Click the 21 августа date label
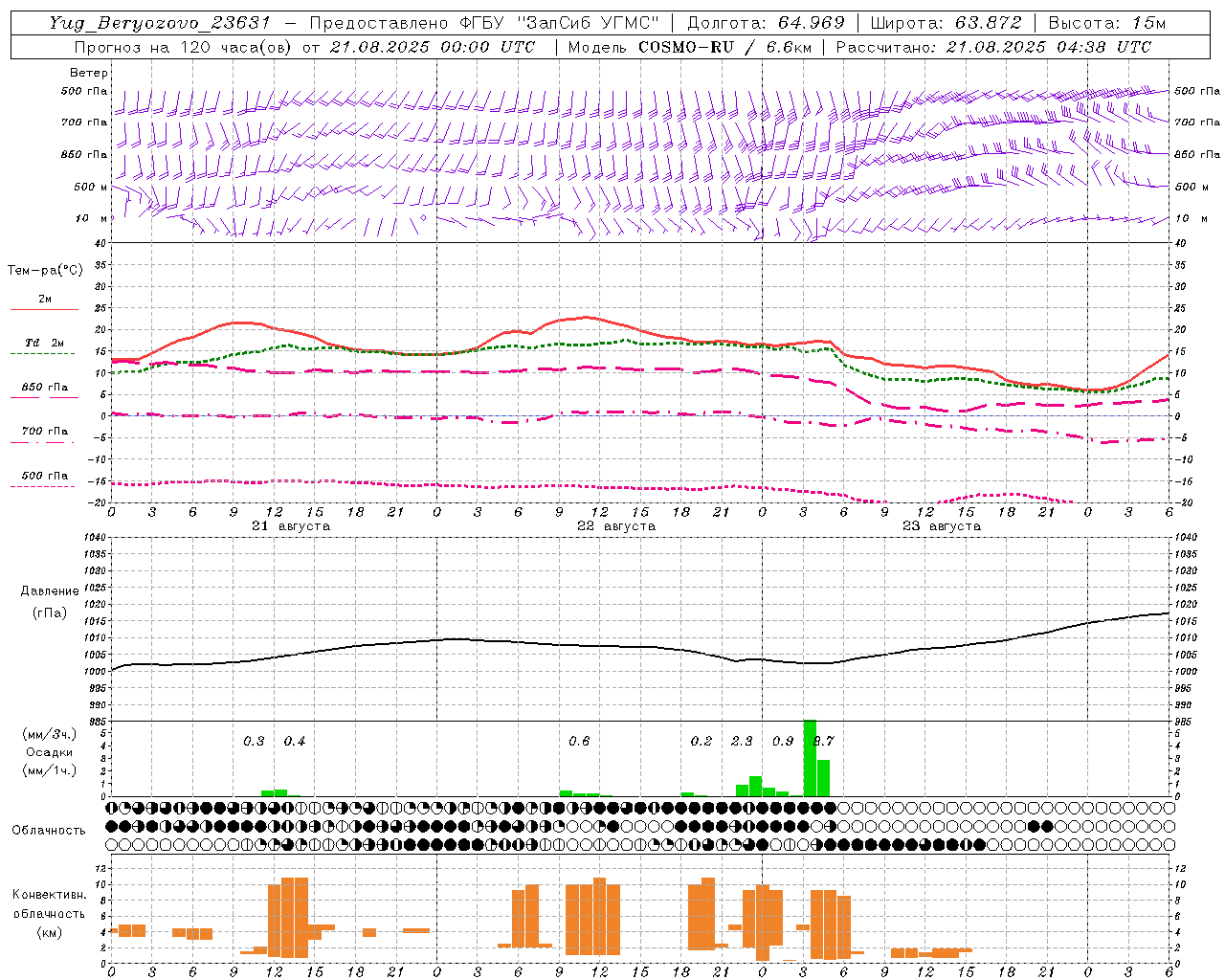1225x980 pixels. [x=291, y=526]
